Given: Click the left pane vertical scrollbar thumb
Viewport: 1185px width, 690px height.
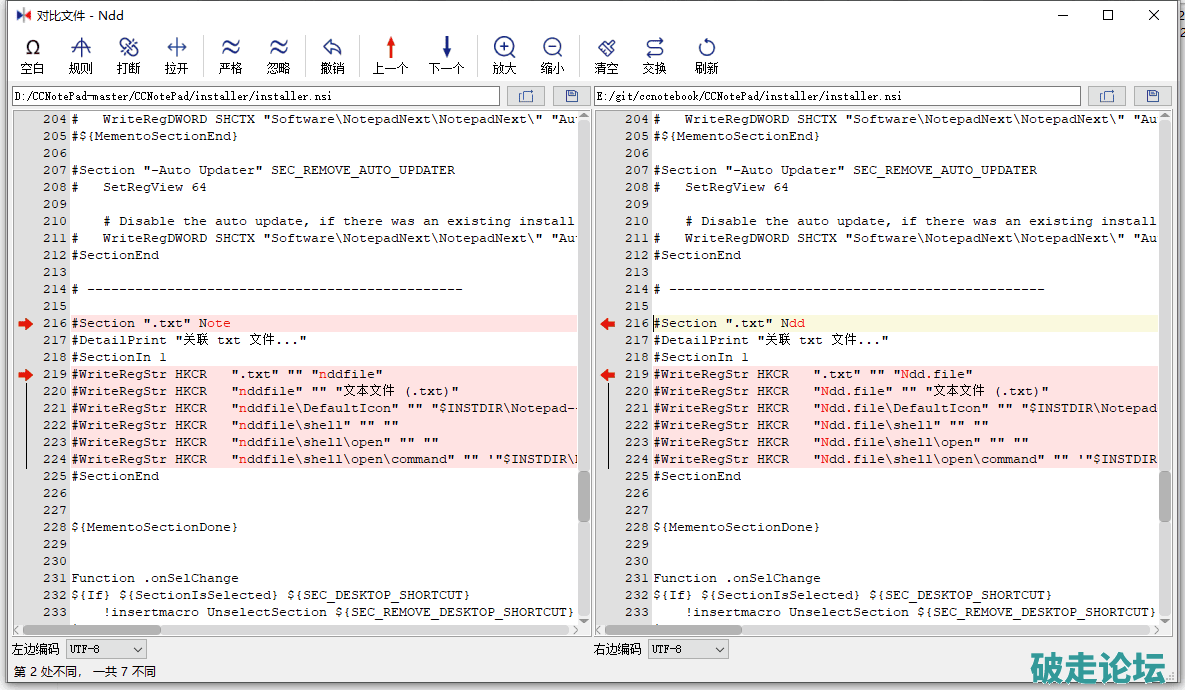Looking at the screenshot, I should (x=584, y=496).
